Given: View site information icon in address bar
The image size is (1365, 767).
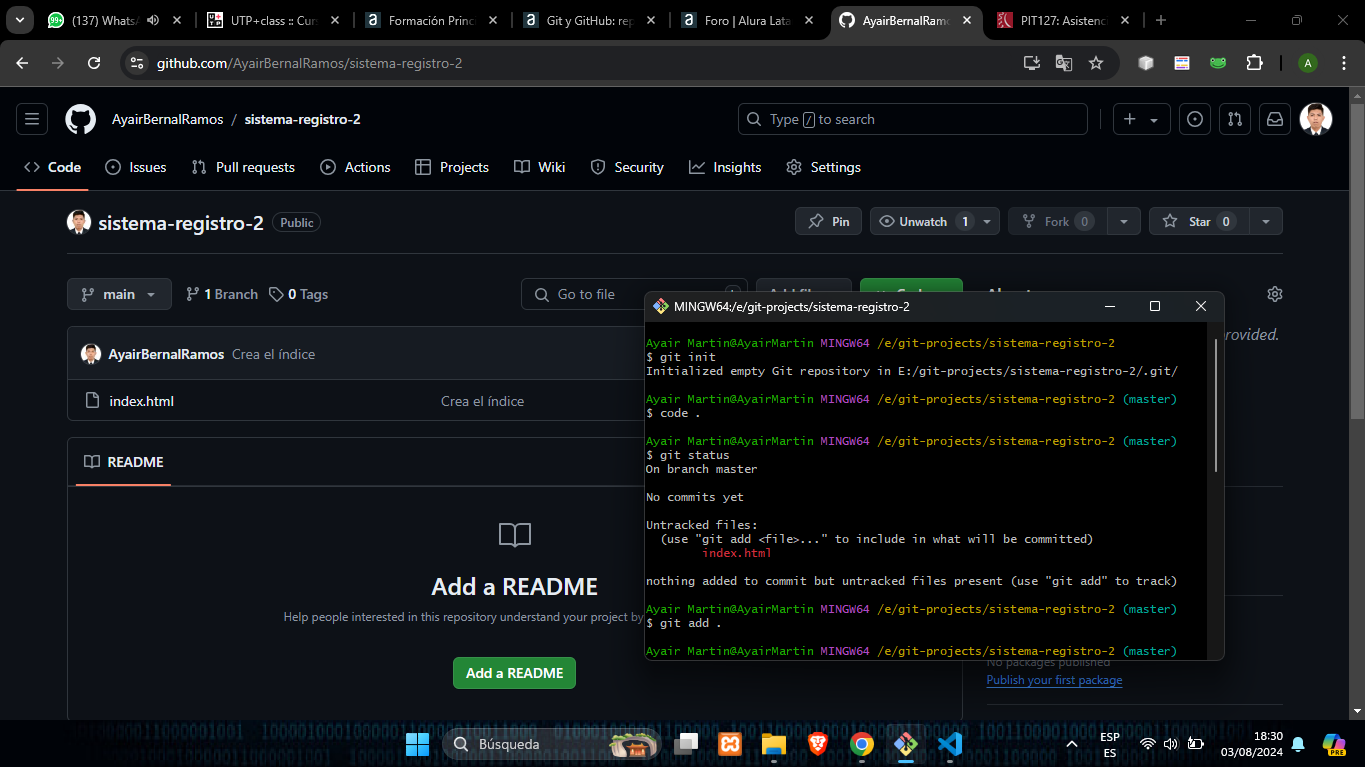Looking at the screenshot, I should point(138,63).
